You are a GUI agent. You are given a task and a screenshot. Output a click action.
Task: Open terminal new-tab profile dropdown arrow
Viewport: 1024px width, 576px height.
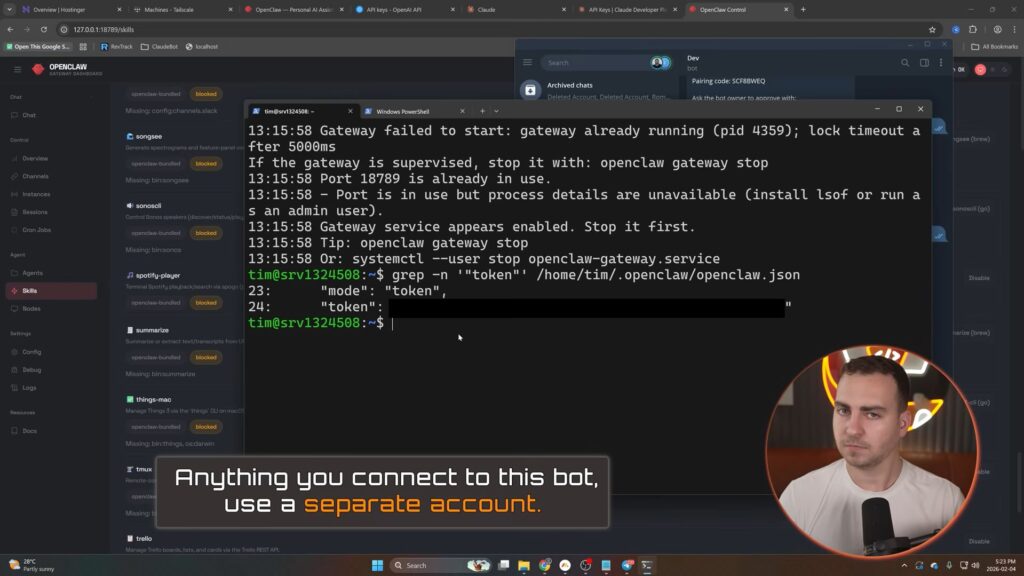496,111
